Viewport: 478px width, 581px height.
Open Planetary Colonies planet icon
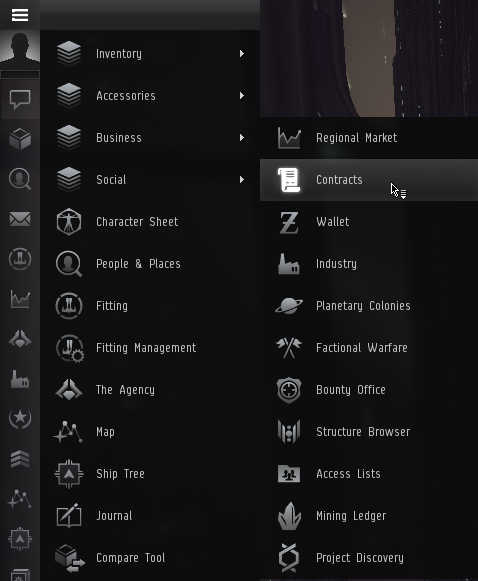pos(289,306)
